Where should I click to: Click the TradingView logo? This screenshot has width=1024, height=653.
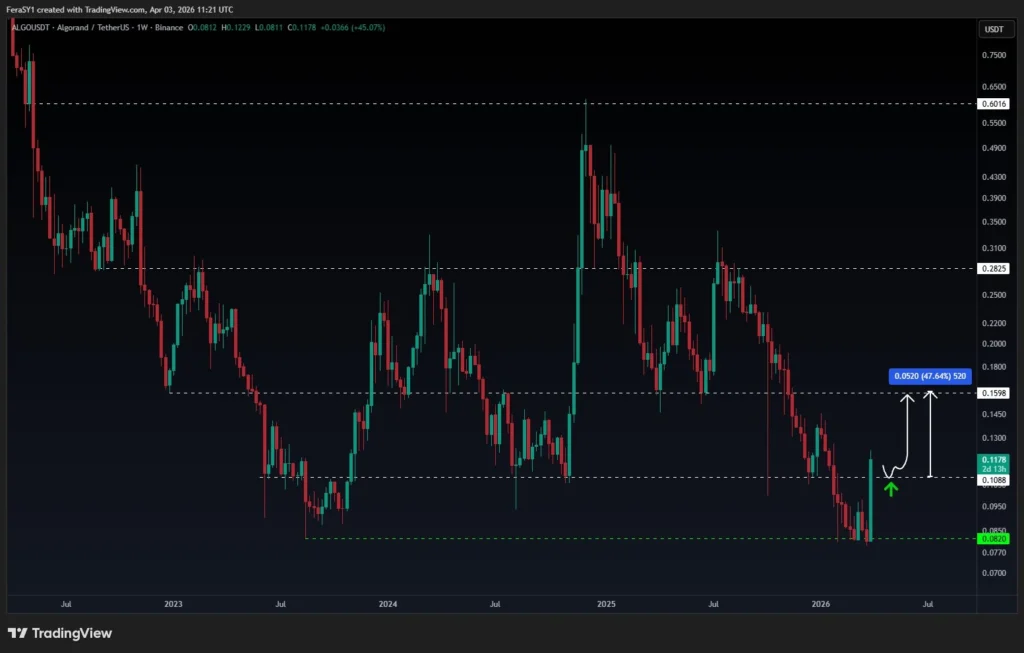point(60,633)
